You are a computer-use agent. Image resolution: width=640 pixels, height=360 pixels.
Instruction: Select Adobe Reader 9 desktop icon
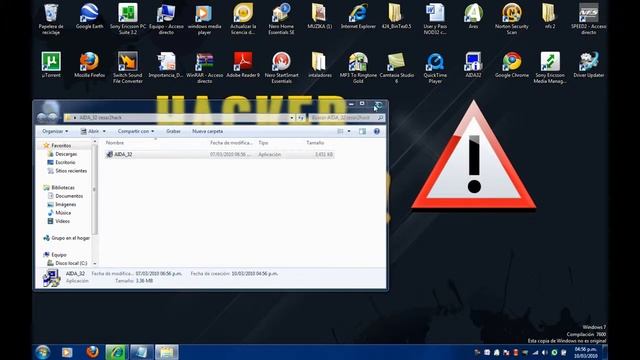(x=243, y=64)
